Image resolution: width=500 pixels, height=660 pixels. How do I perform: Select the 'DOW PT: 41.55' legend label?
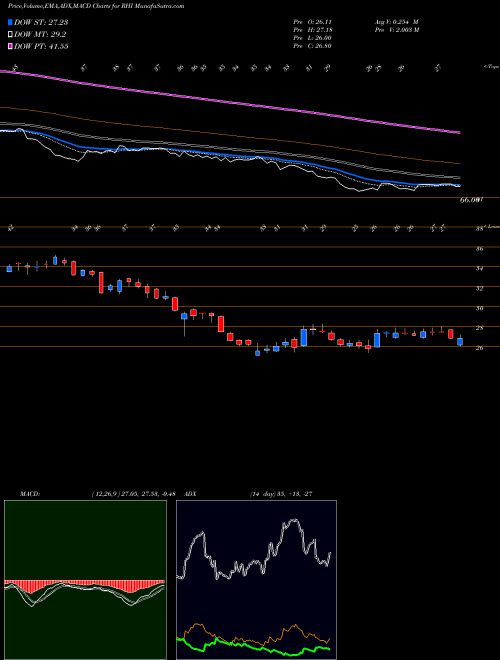pos(41,46)
